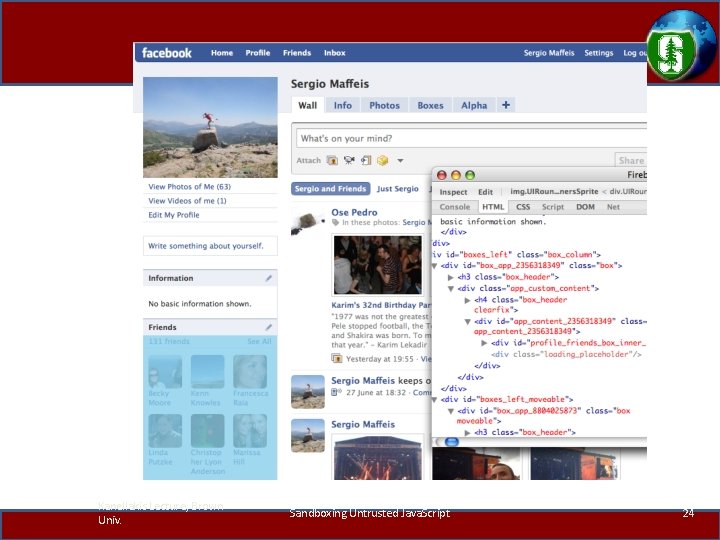This screenshot has height=540, width=720.
Task: Switch to Firebug CSS tab
Action: point(523,207)
